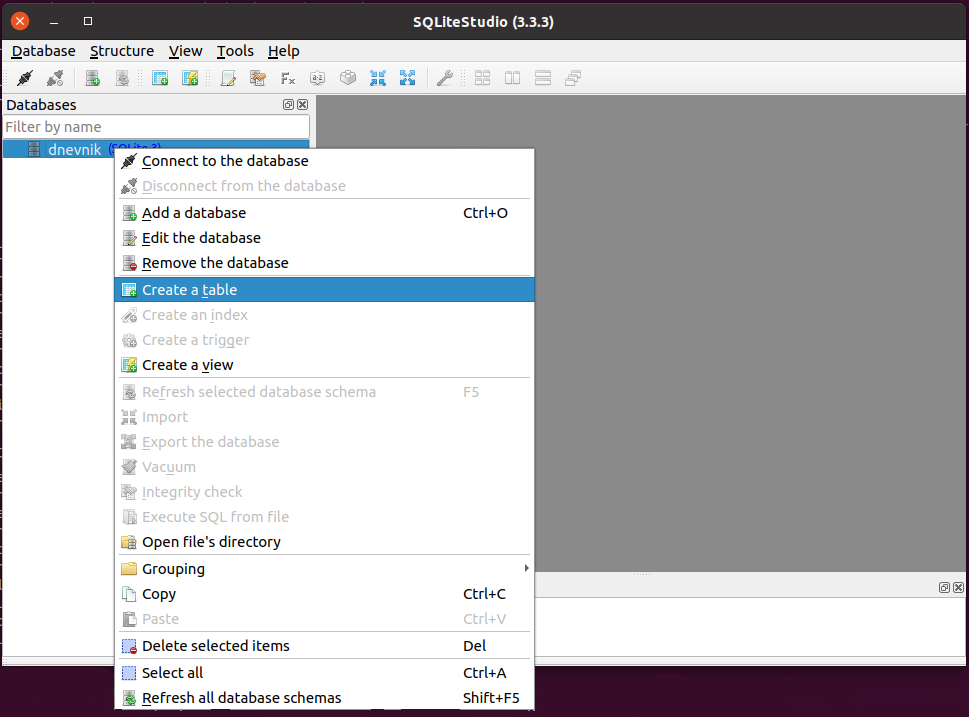Image resolution: width=969 pixels, height=717 pixels.
Task: Click the DDL history toolbar icon
Action: (258, 78)
